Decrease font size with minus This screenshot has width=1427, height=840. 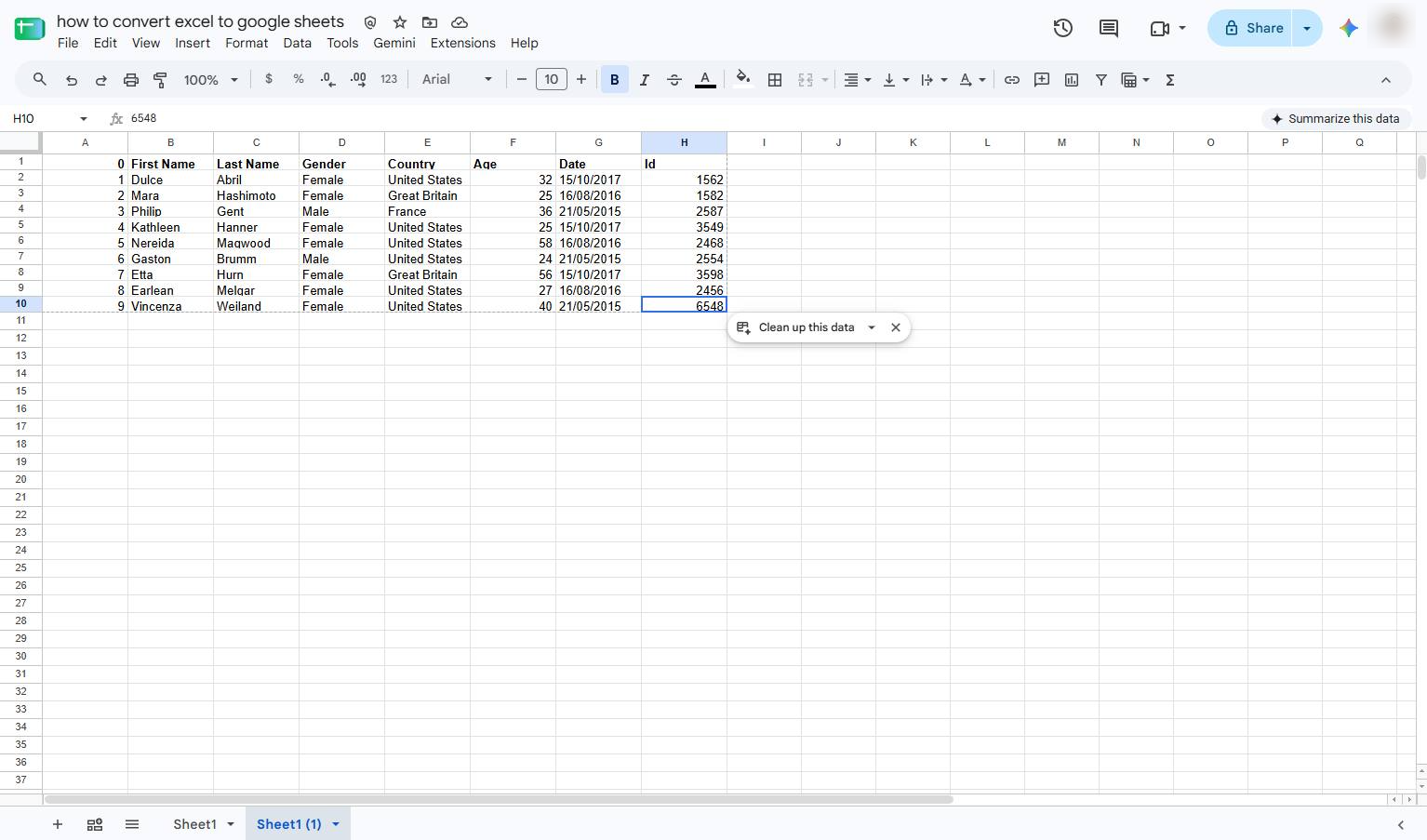click(x=522, y=80)
